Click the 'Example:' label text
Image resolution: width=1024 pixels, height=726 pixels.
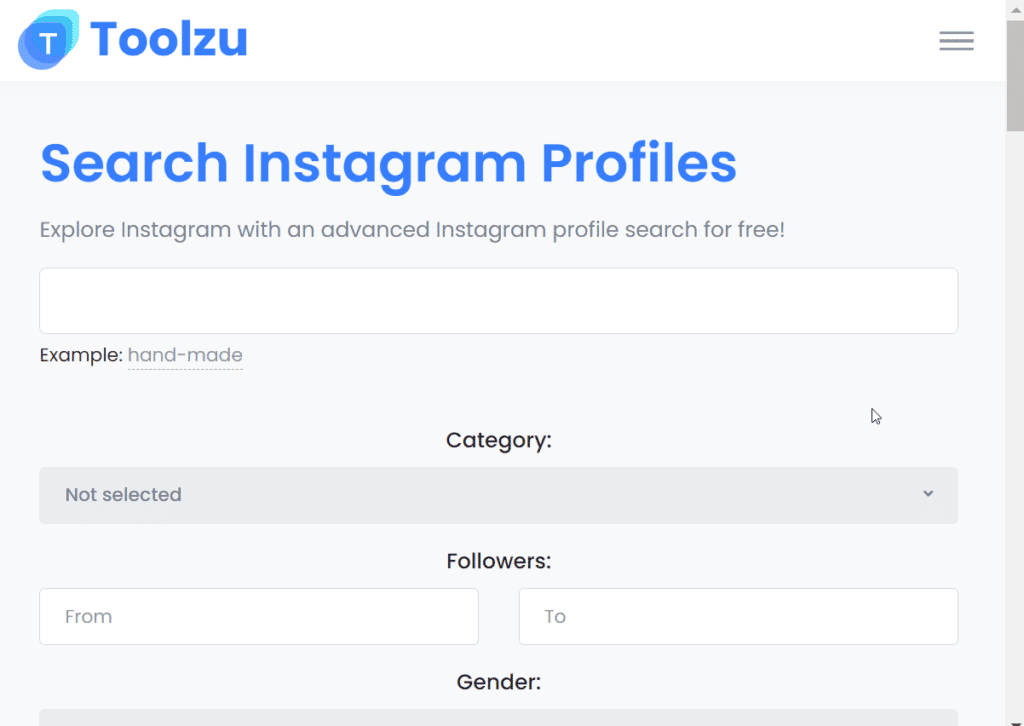[81, 355]
